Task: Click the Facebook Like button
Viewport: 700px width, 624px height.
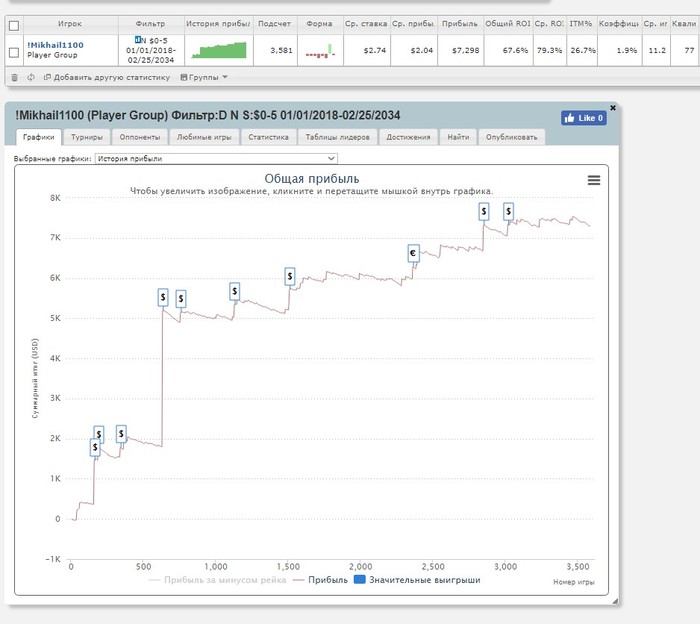Action: [583, 118]
